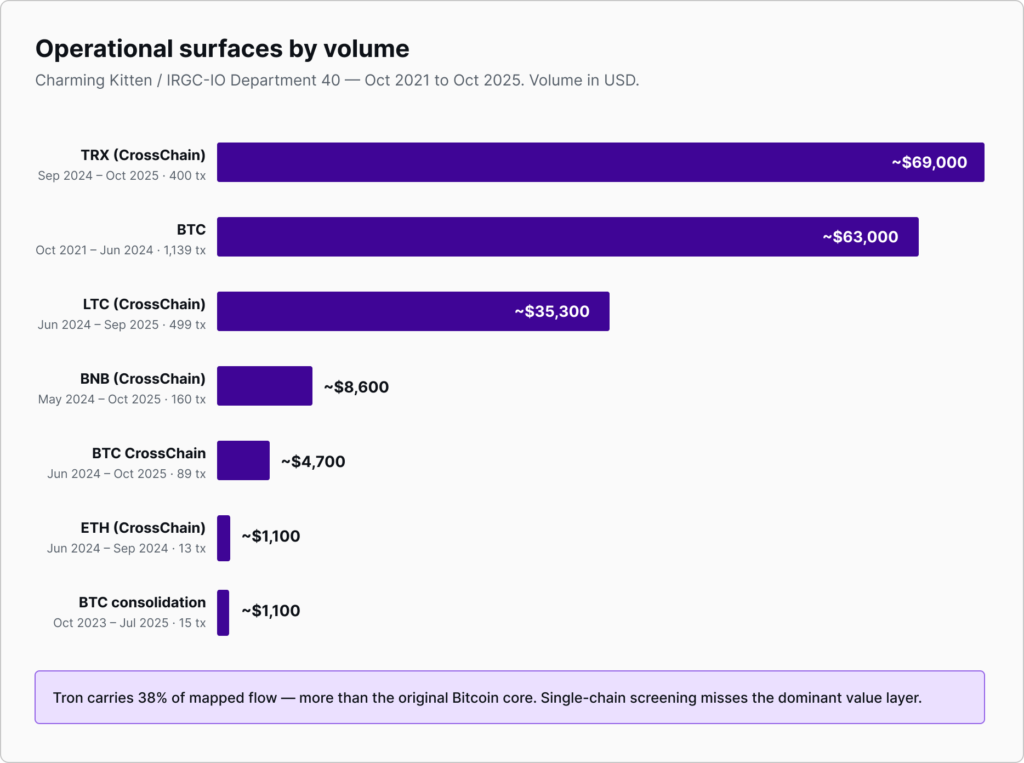Click the ~$1,100 label beside ETH bar

pos(271,536)
